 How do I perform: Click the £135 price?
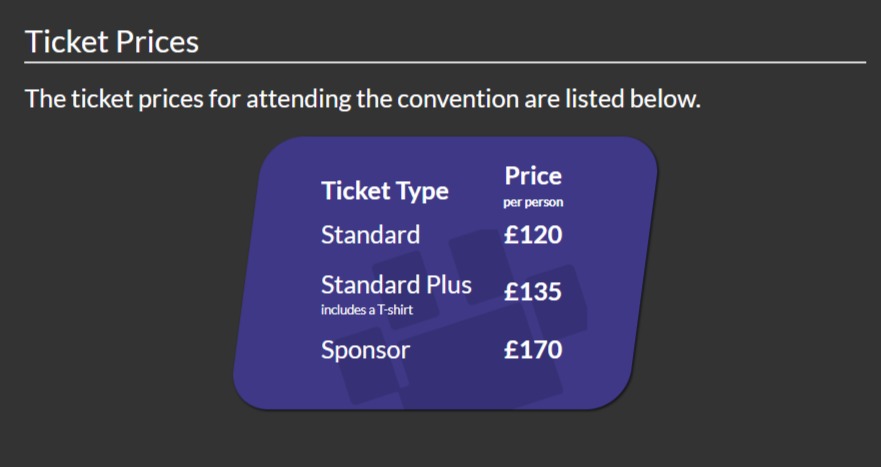533,293
